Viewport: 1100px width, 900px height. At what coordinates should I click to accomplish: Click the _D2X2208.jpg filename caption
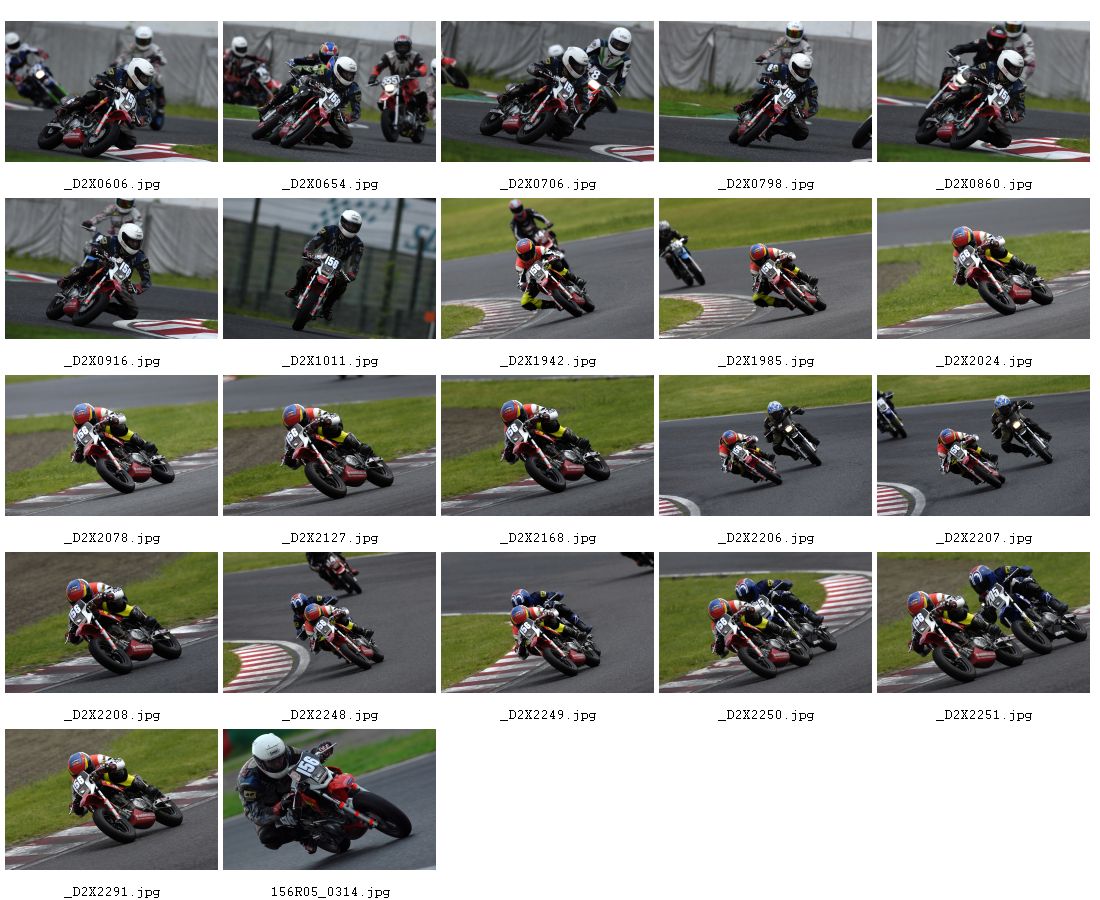pos(112,715)
